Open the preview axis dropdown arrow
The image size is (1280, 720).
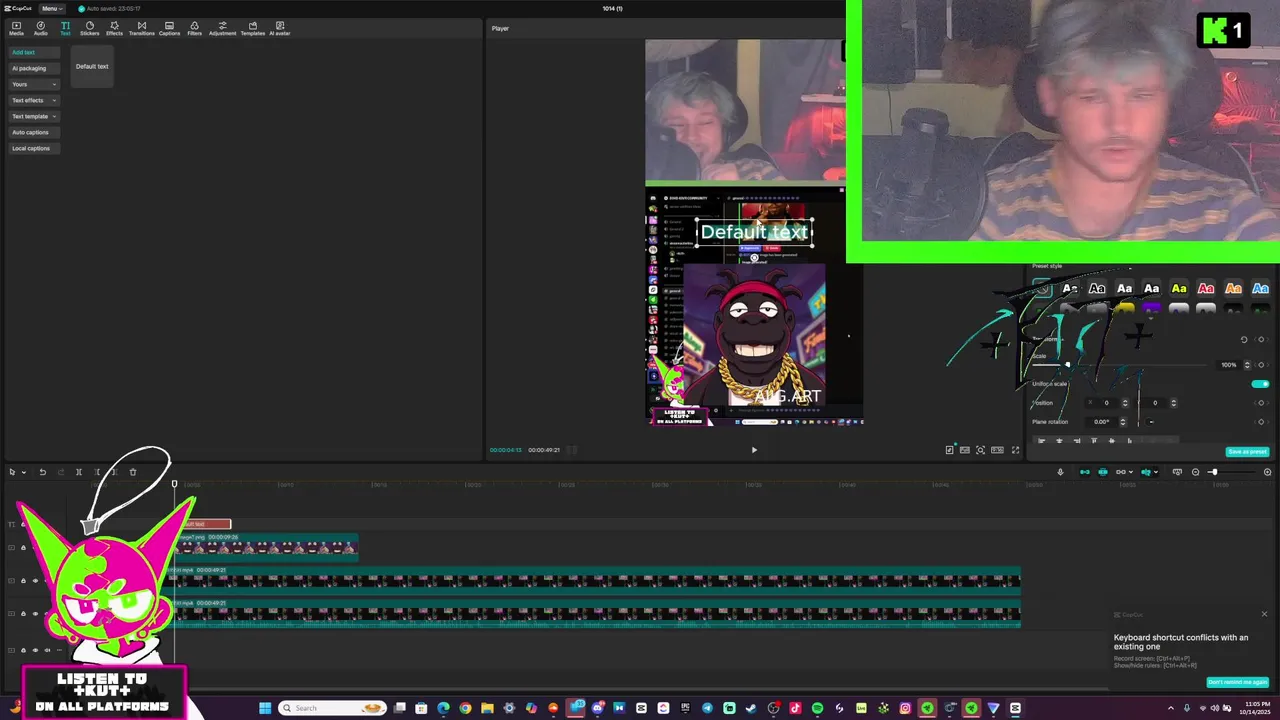1158,472
